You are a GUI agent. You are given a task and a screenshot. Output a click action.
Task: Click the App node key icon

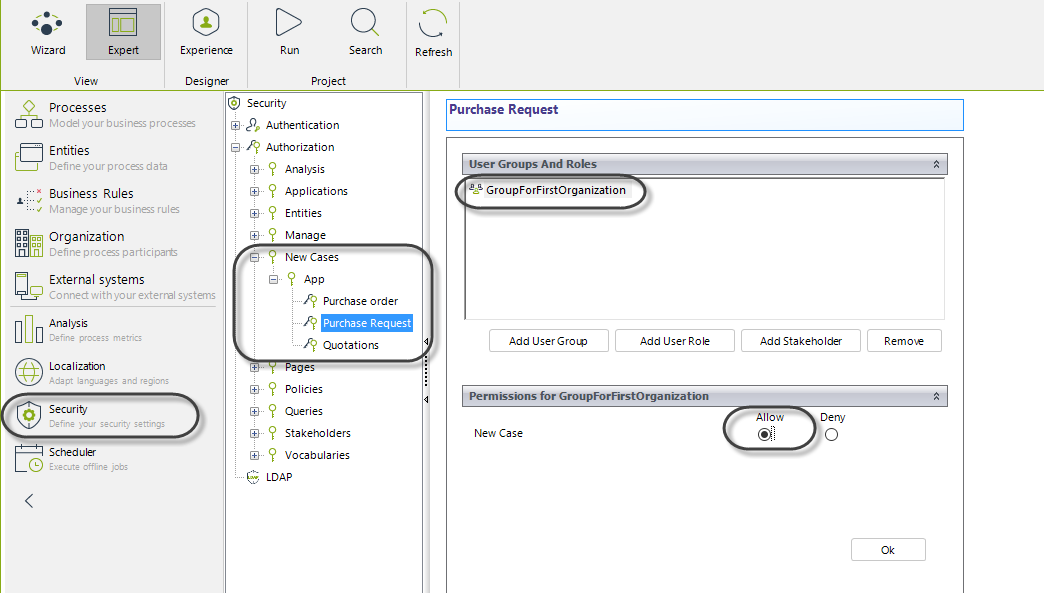coord(292,279)
